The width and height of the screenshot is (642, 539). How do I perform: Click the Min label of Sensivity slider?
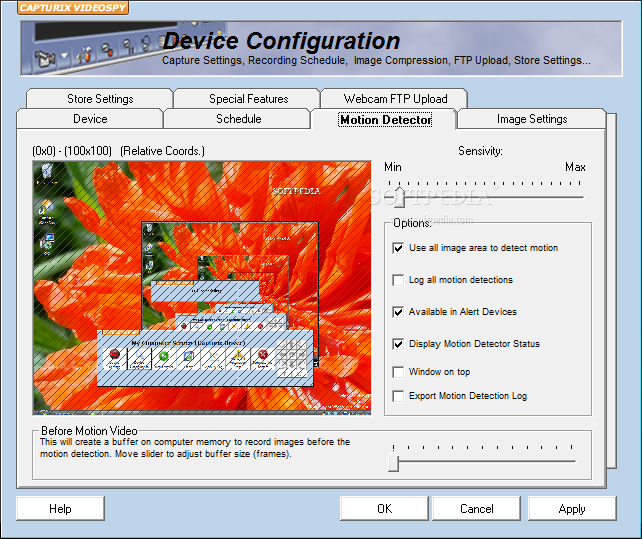click(x=393, y=167)
